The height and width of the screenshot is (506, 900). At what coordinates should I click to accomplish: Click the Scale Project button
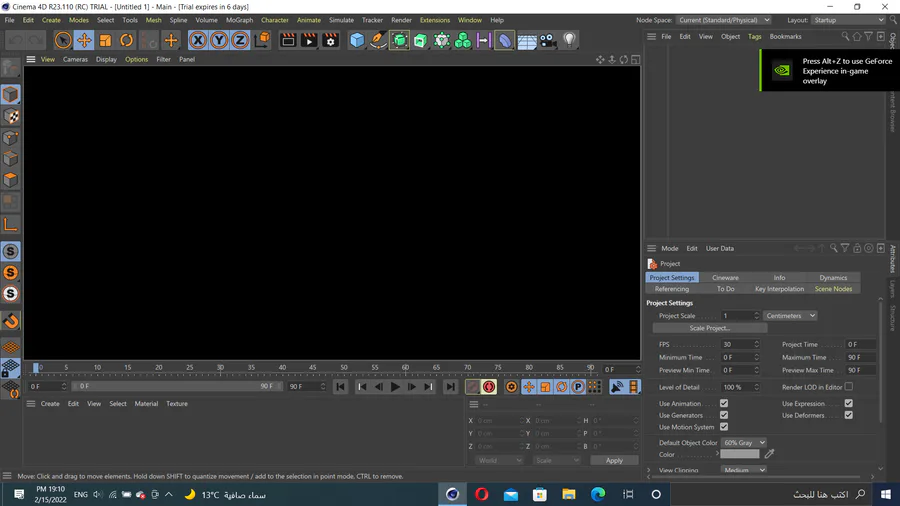[709, 328]
